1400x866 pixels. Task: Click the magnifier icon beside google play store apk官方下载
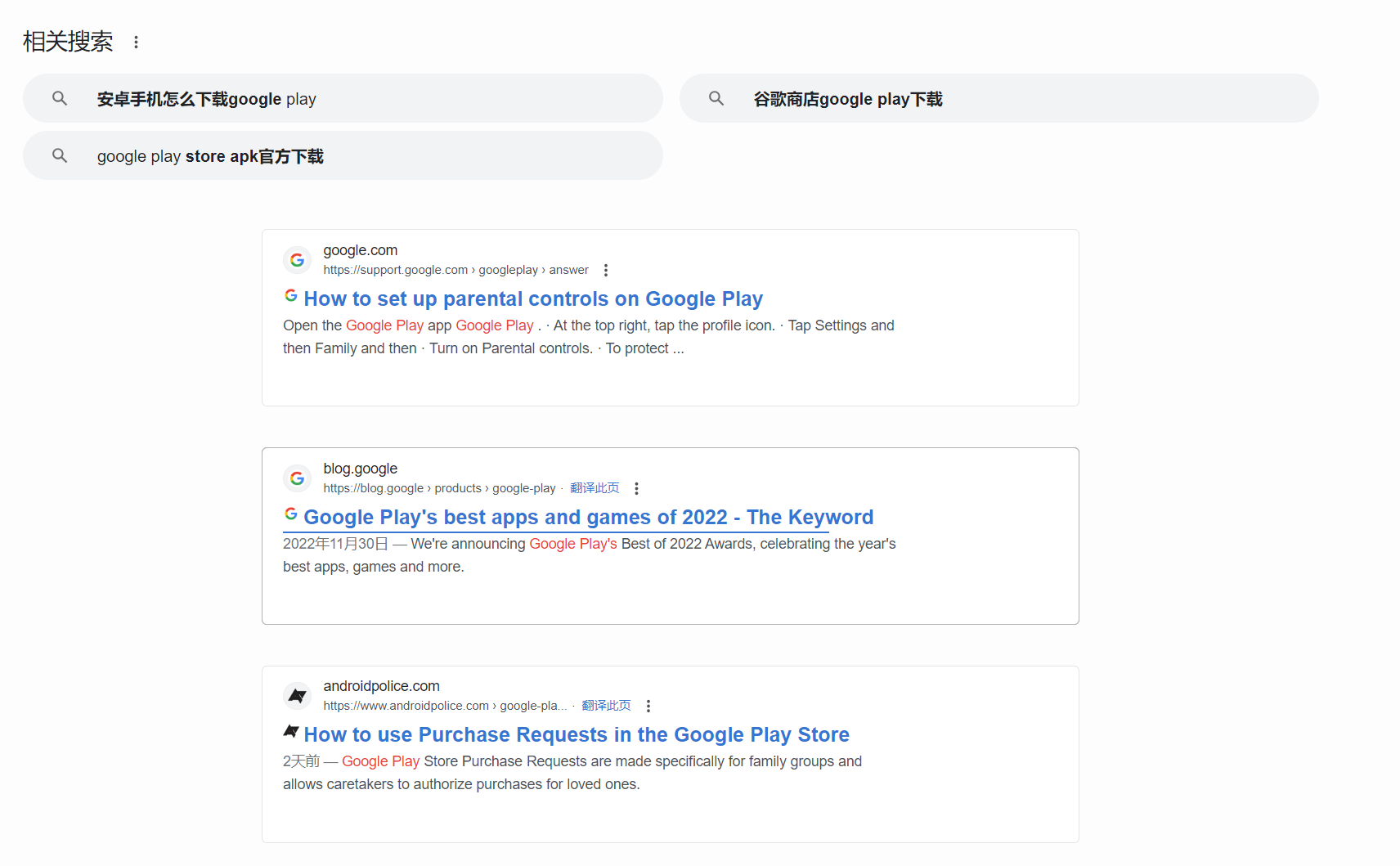tap(60, 155)
